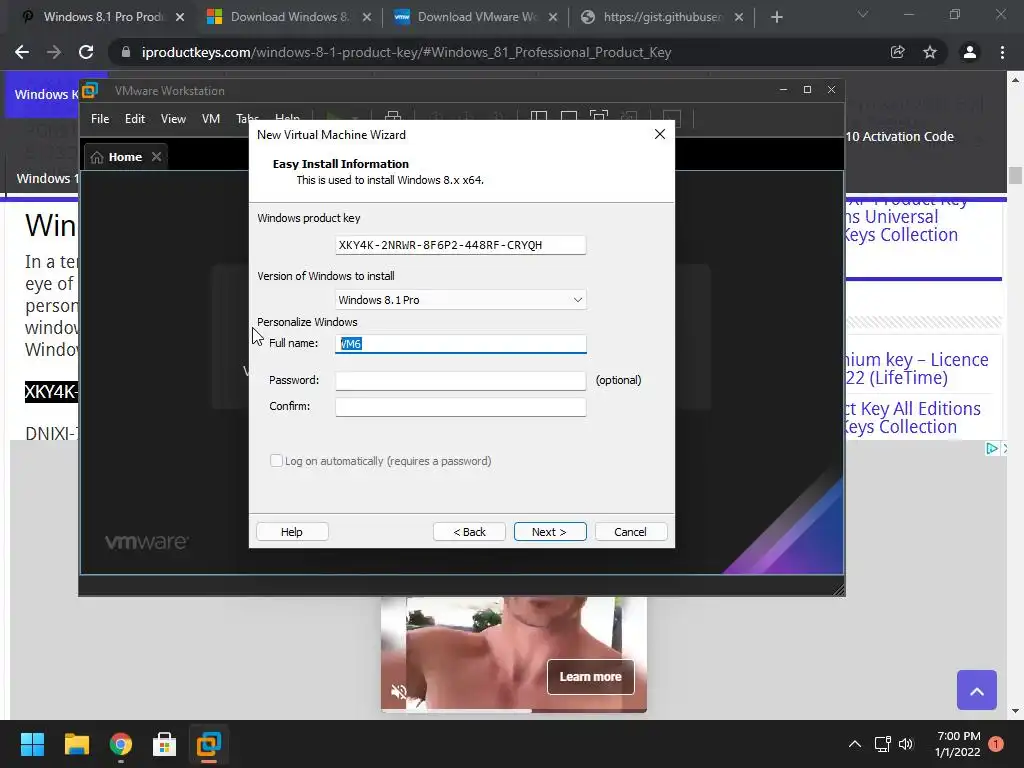The width and height of the screenshot is (1024, 768).
Task: Close the VMware Home tab
Action: [156, 157]
